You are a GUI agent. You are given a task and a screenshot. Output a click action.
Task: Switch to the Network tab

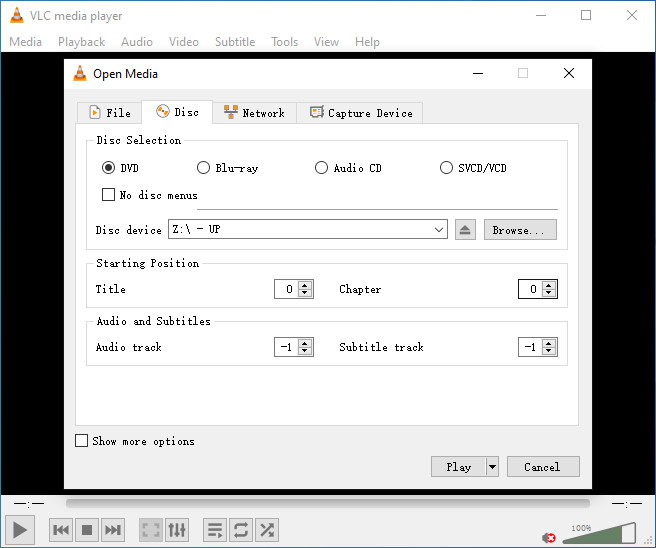point(254,113)
